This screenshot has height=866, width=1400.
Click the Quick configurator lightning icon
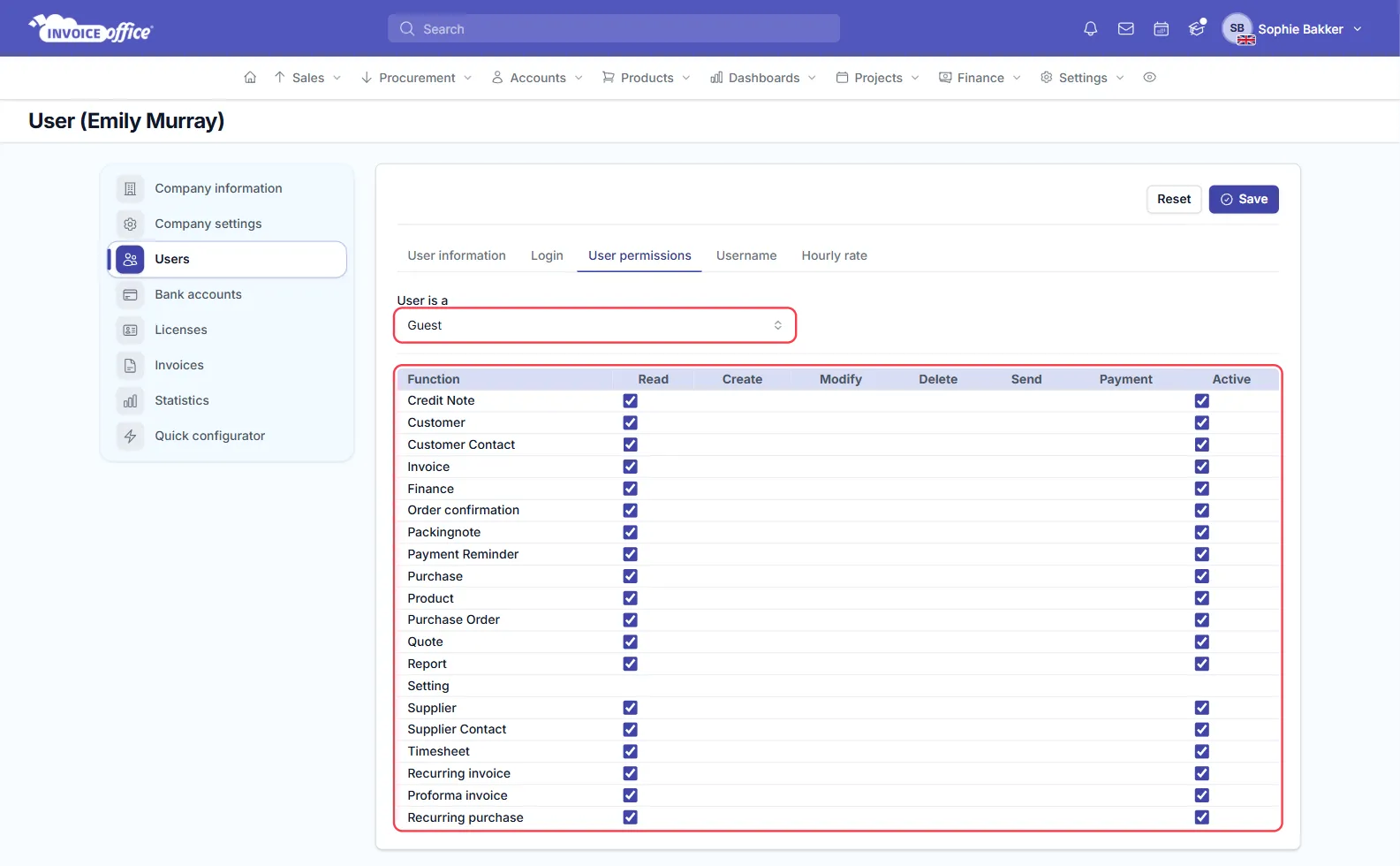click(x=130, y=436)
